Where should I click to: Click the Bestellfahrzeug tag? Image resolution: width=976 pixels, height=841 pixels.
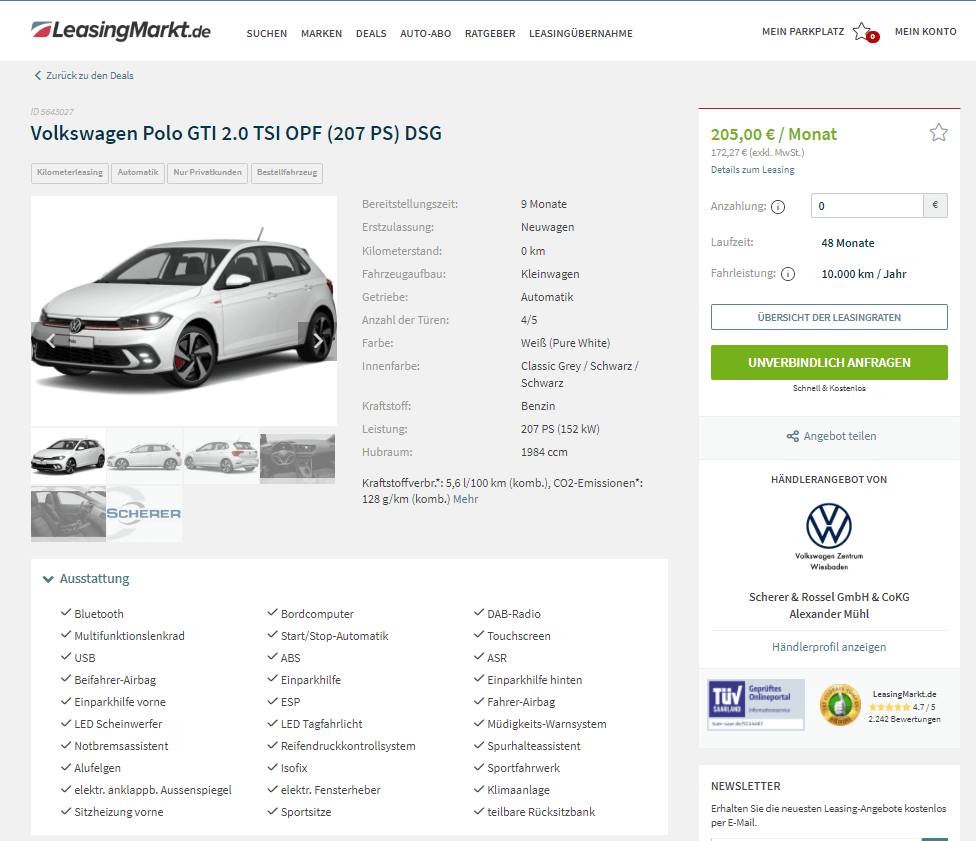[287, 172]
